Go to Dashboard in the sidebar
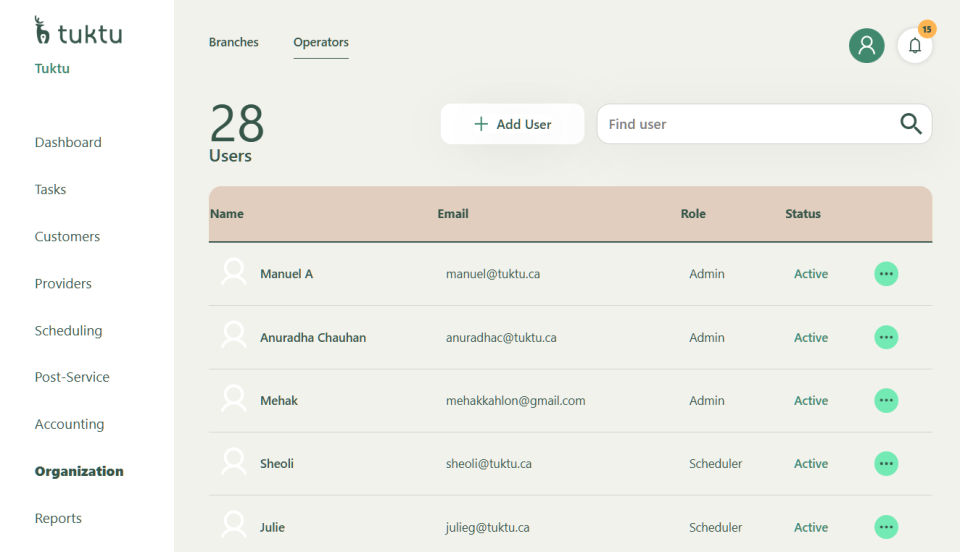960x552 pixels. tap(68, 142)
